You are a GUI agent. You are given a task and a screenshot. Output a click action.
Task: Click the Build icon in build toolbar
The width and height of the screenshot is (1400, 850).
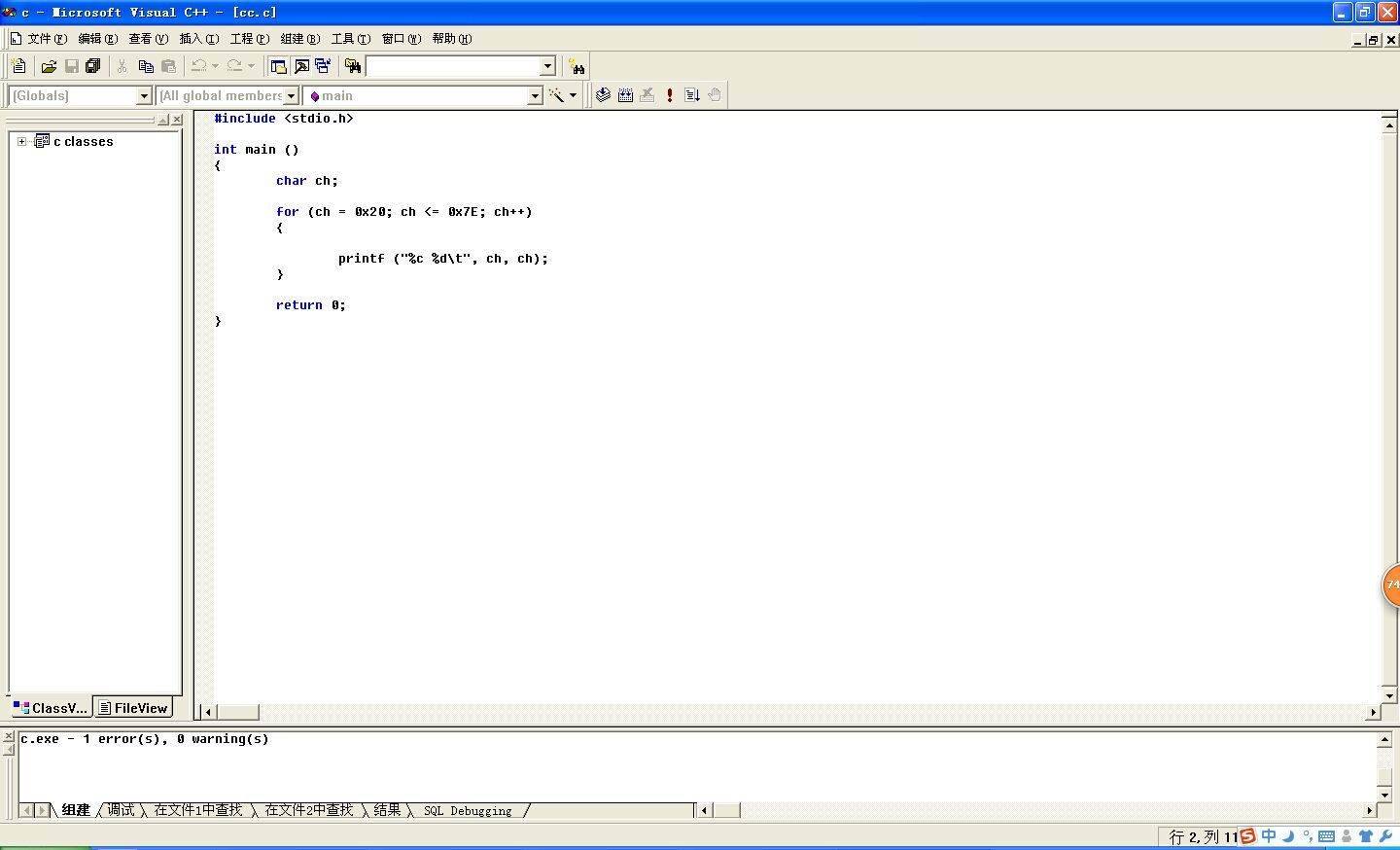tap(625, 95)
